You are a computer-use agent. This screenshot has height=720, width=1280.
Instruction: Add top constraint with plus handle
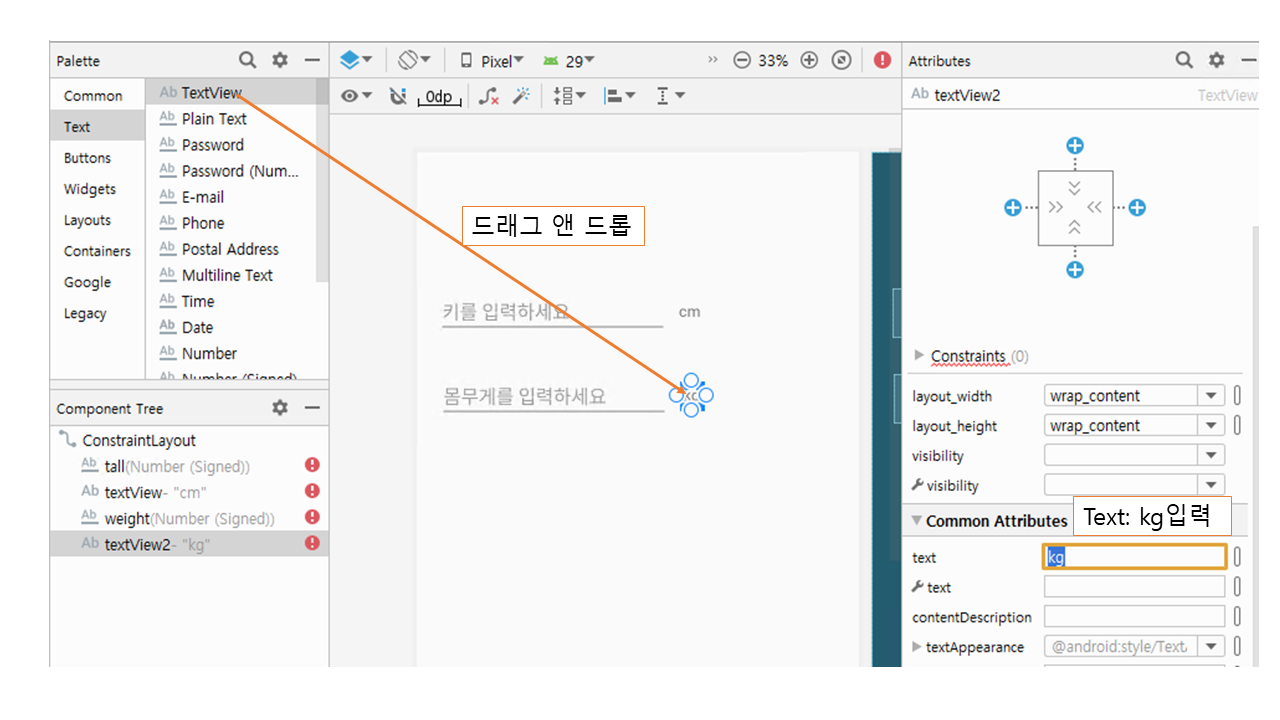pos(1075,146)
